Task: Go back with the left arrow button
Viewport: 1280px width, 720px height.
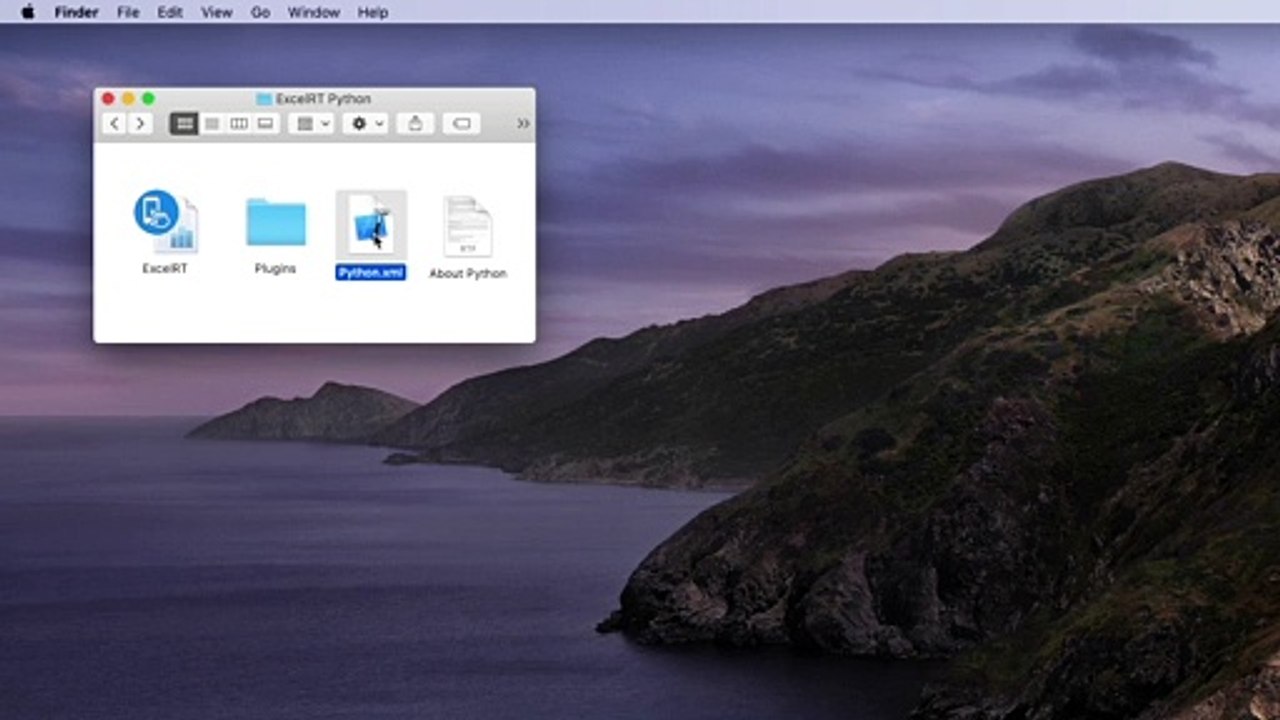Action: coord(114,123)
